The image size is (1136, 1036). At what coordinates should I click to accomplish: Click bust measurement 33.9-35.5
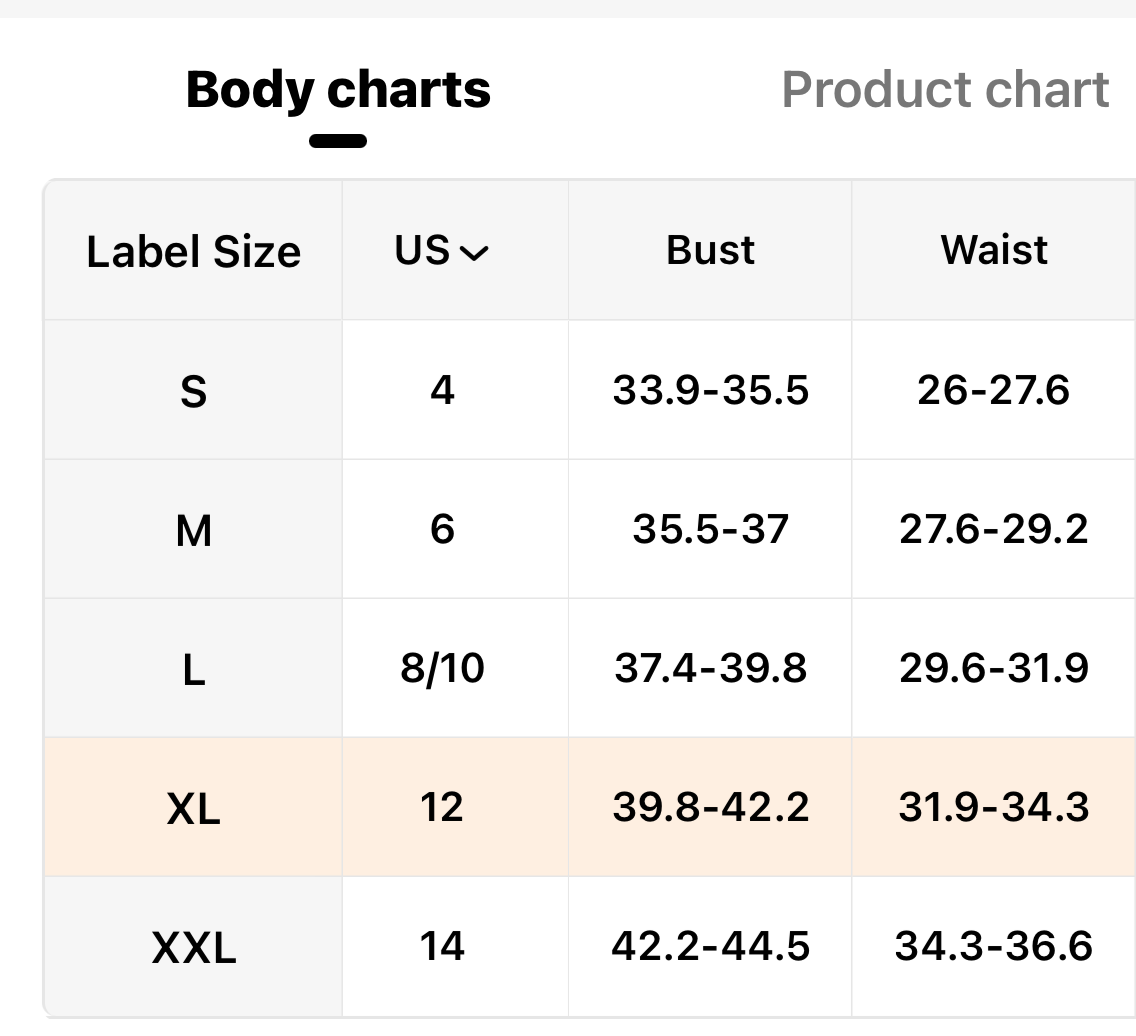pyautogui.click(x=710, y=390)
